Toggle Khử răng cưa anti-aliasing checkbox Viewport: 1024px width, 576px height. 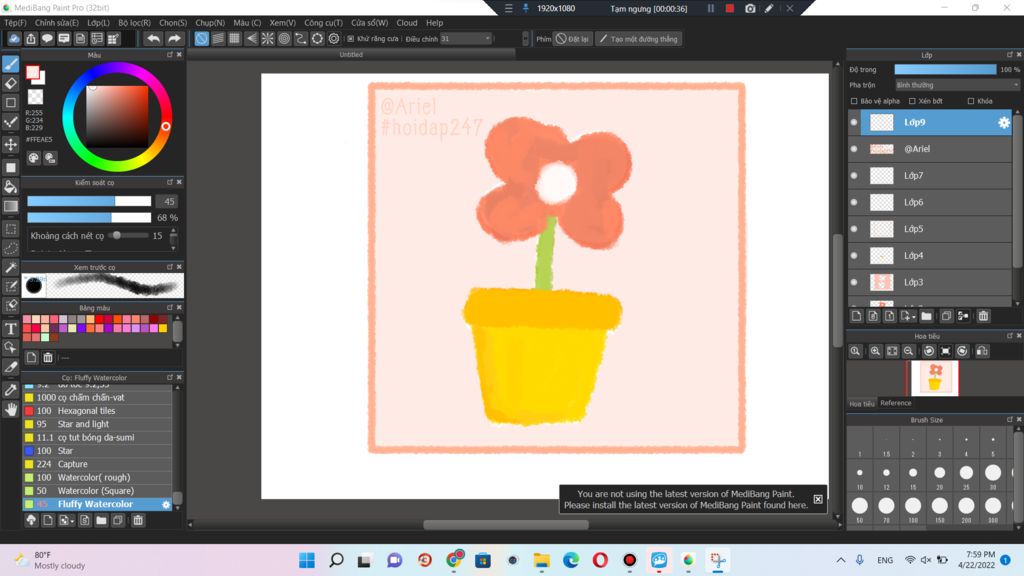click(351, 39)
